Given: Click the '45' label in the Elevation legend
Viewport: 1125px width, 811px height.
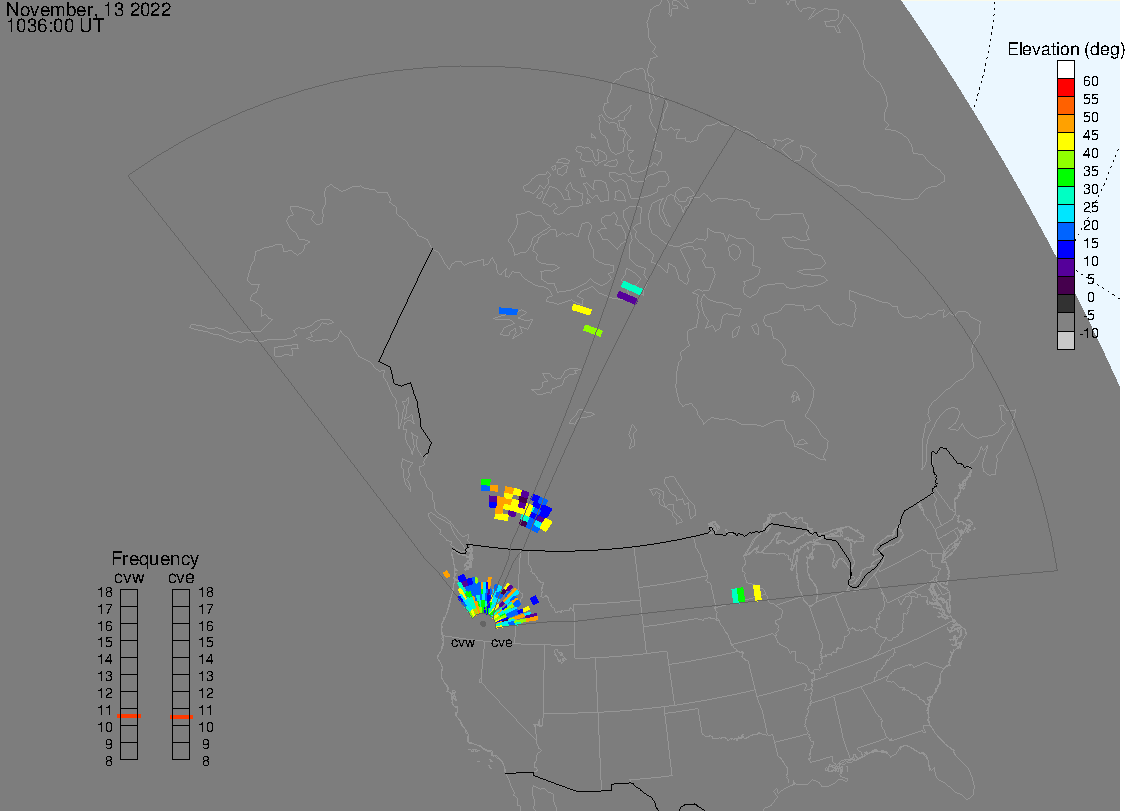Looking at the screenshot, I should (1091, 135).
